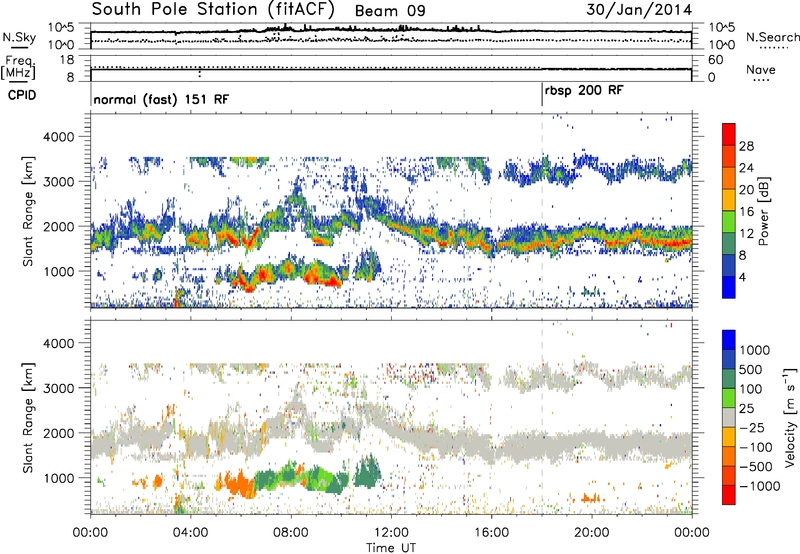This screenshot has height=554, width=800.
Task: Click the 500 value on Velocity colorbar
Action: click(750, 369)
